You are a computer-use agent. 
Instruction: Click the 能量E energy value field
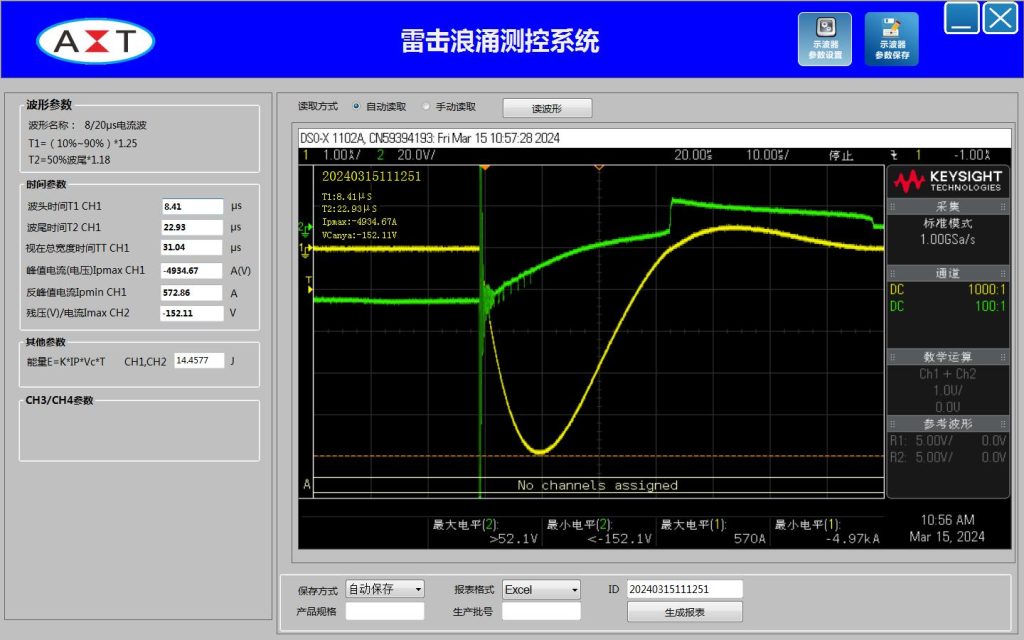pos(199,360)
